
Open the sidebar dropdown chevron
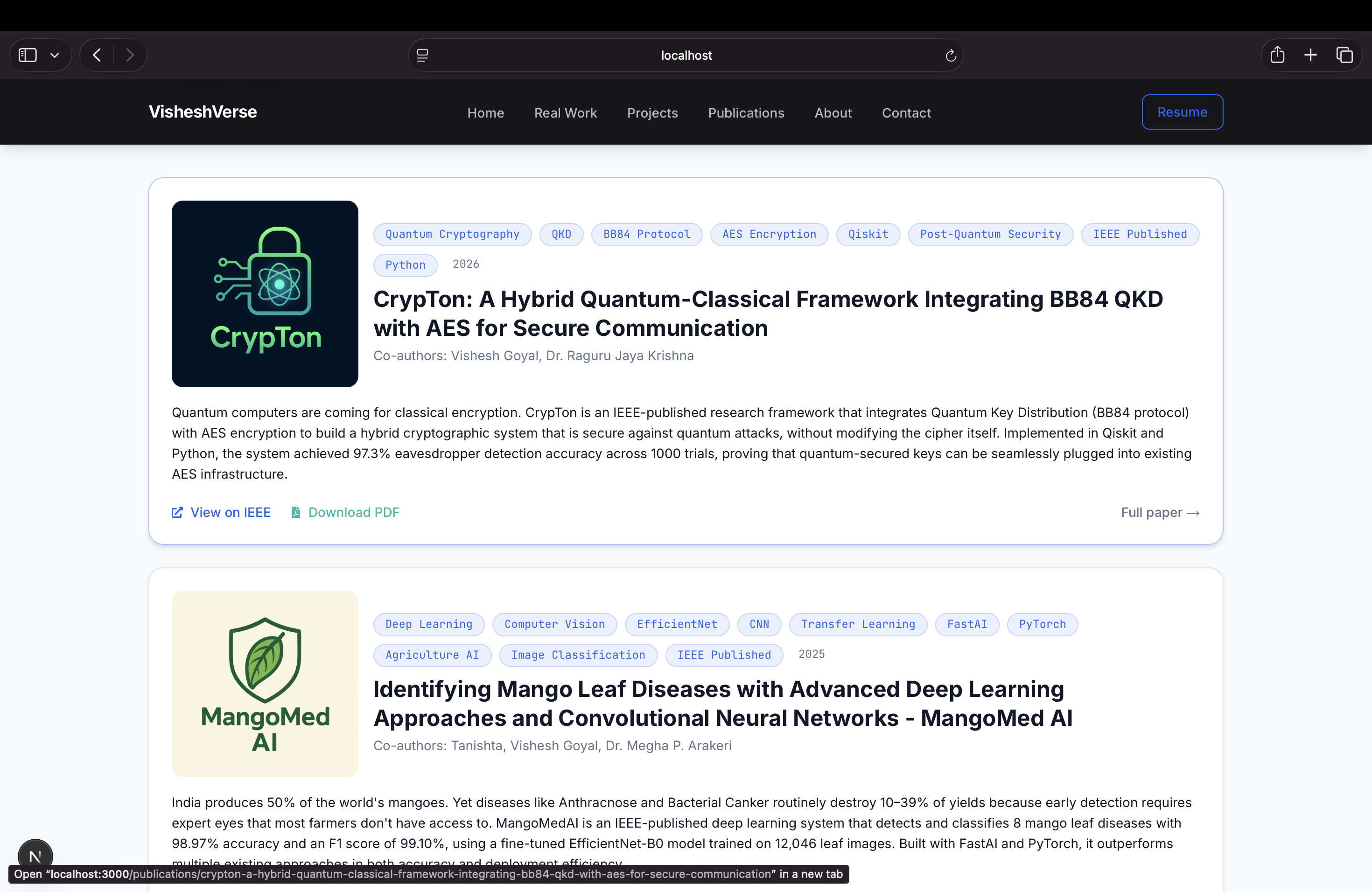pos(55,56)
